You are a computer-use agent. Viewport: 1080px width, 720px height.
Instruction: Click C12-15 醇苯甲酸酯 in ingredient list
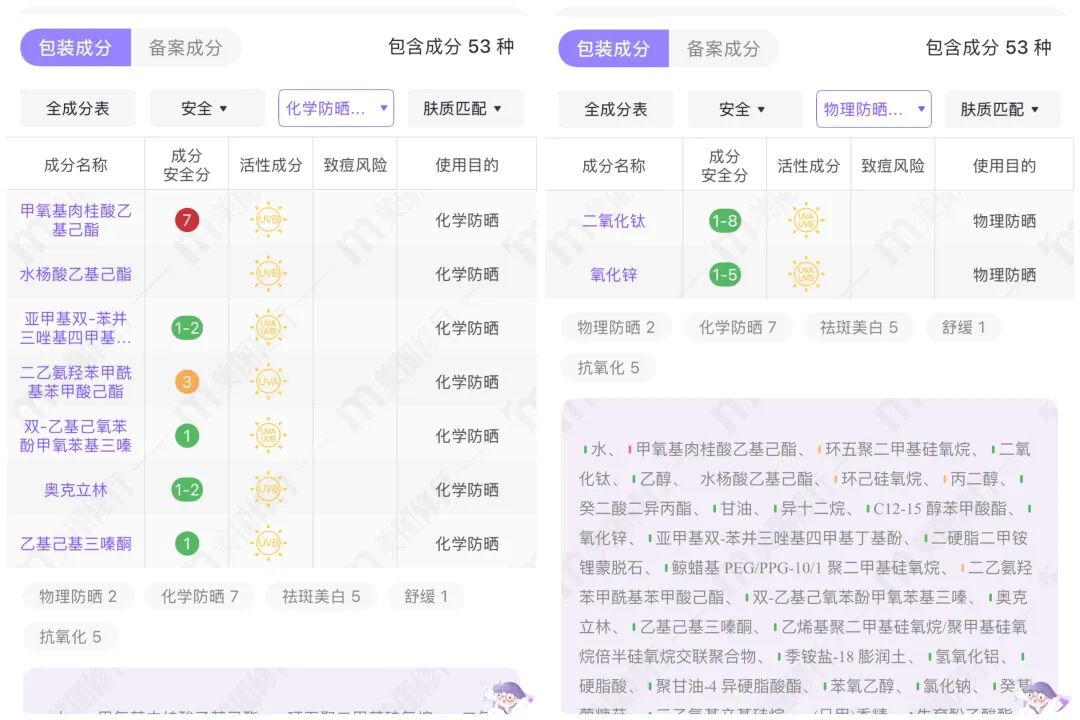939,508
